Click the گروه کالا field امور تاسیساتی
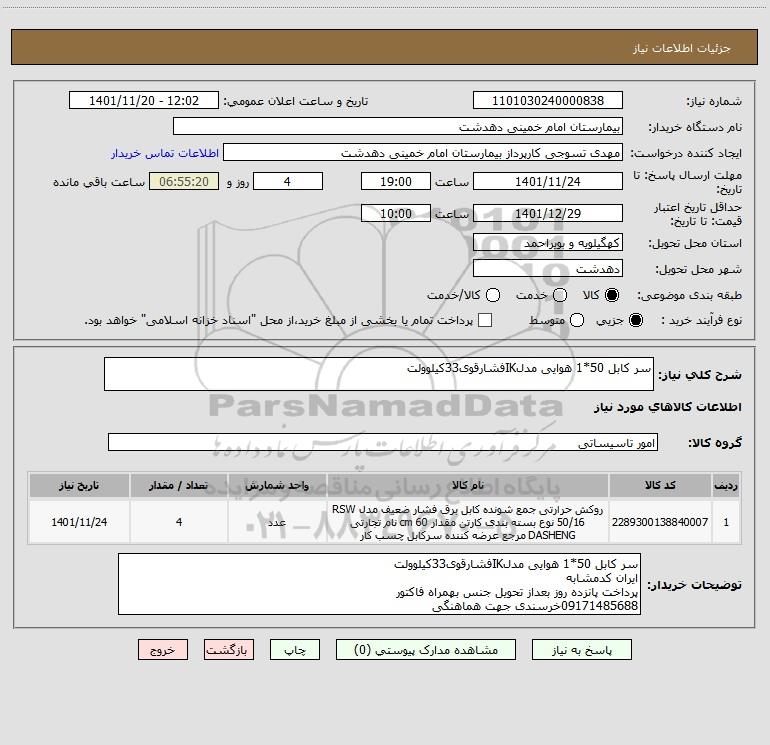The width and height of the screenshot is (770, 745). [383, 442]
